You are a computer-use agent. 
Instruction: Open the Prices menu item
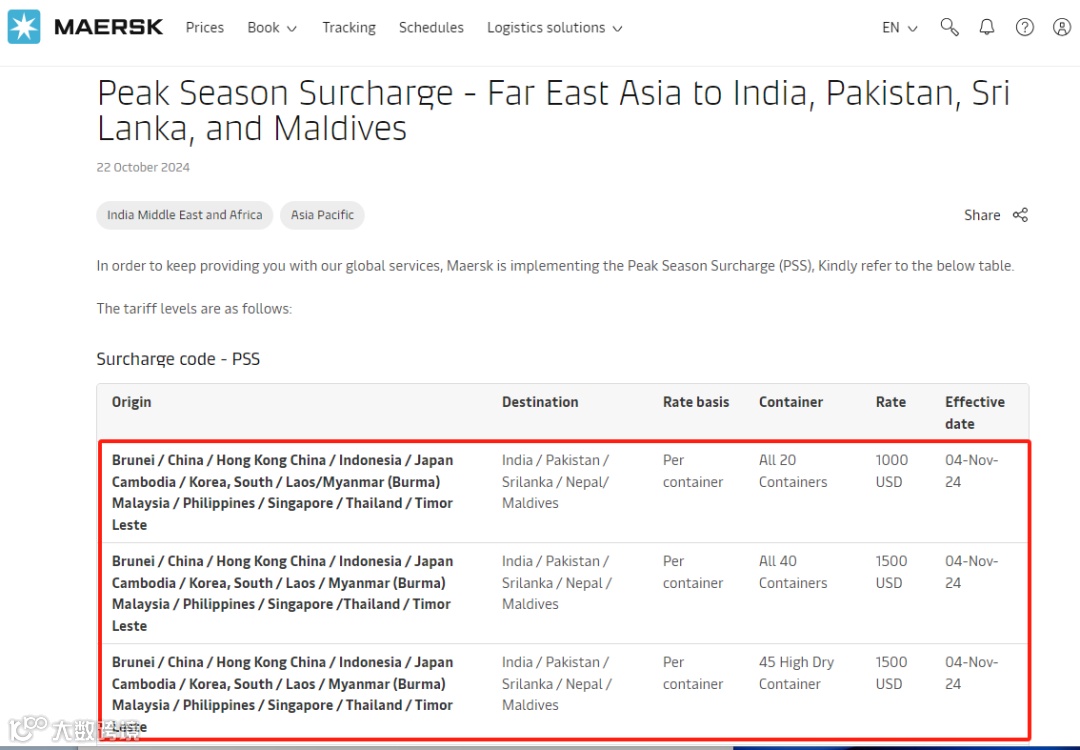[x=205, y=28]
